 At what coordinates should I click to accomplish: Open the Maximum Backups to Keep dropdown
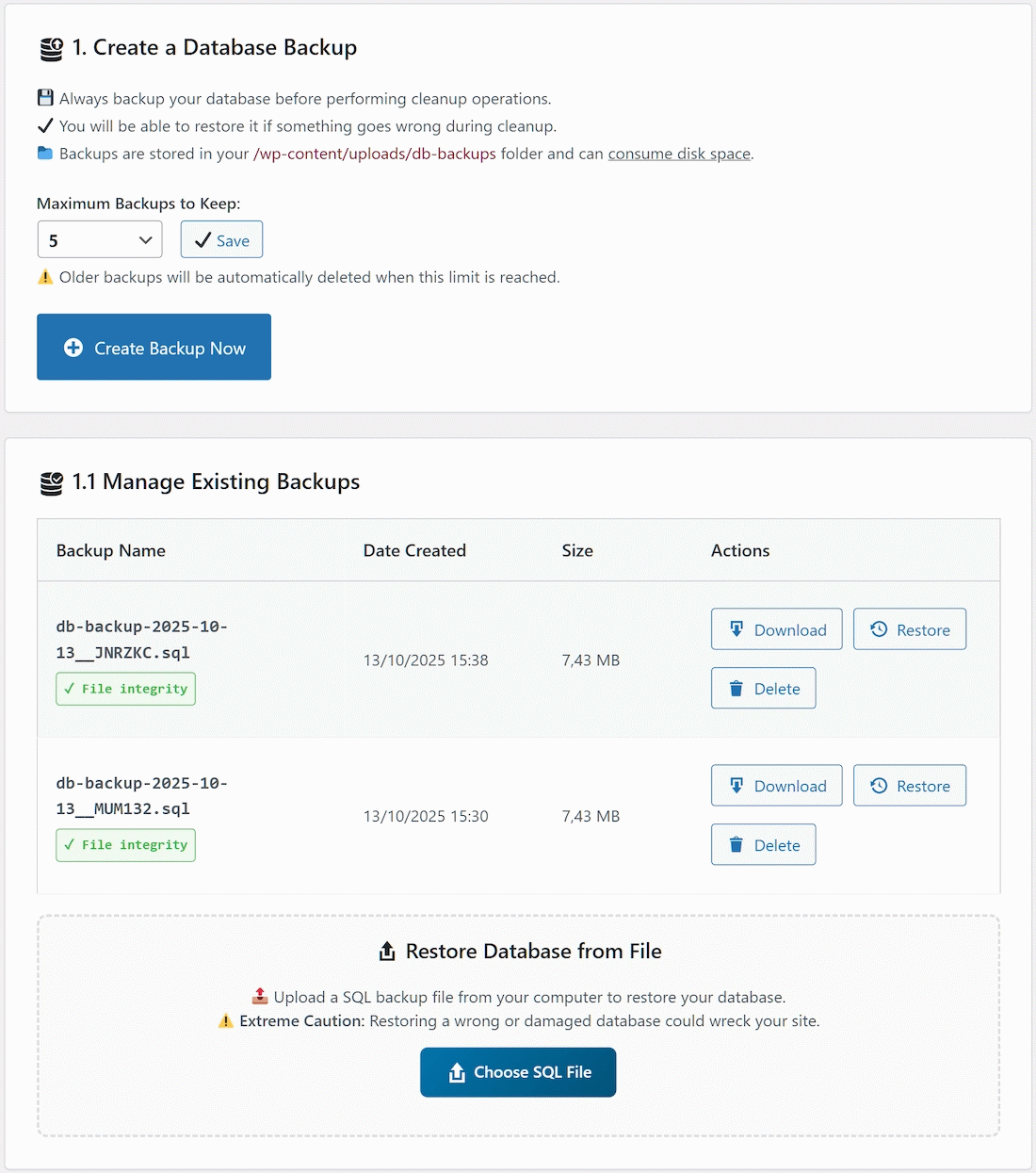pyautogui.click(x=100, y=240)
